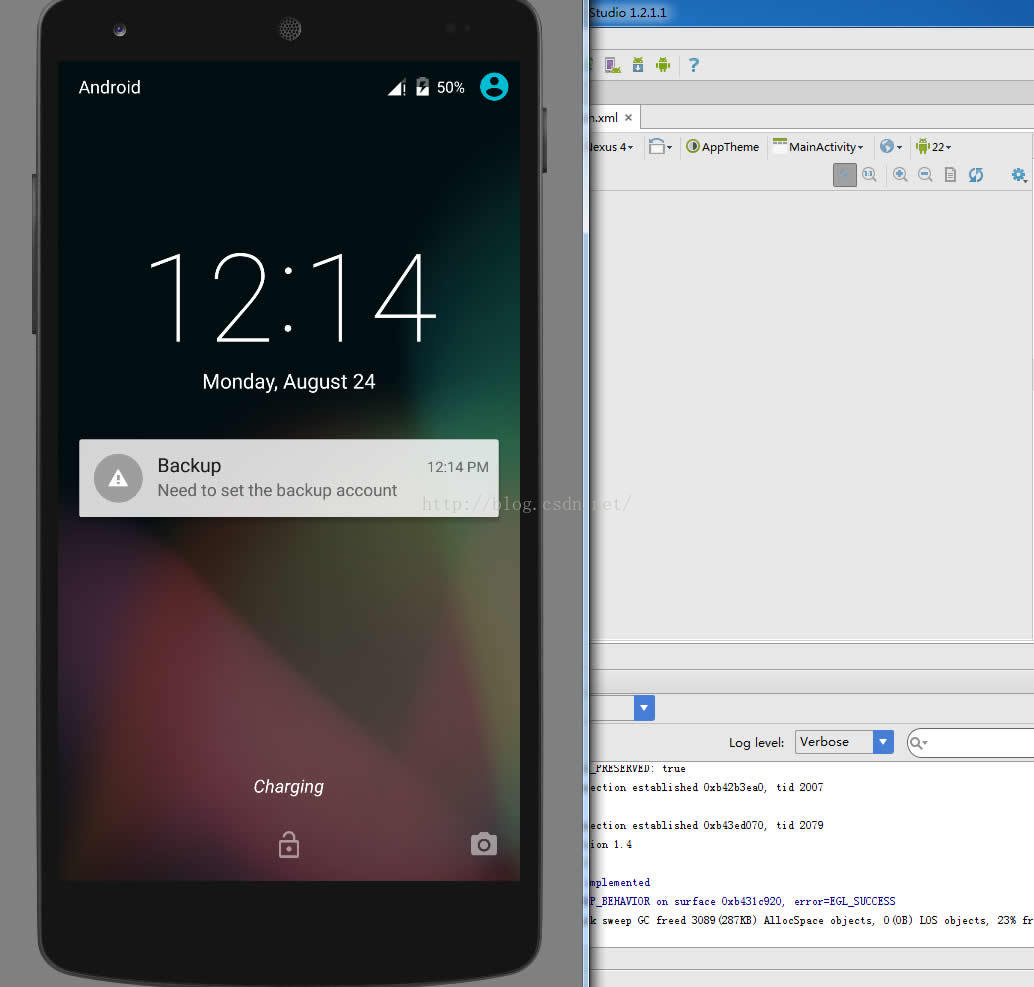This screenshot has width=1034, height=987.
Task: Click the 50% battery percentage text
Action: coord(450,88)
